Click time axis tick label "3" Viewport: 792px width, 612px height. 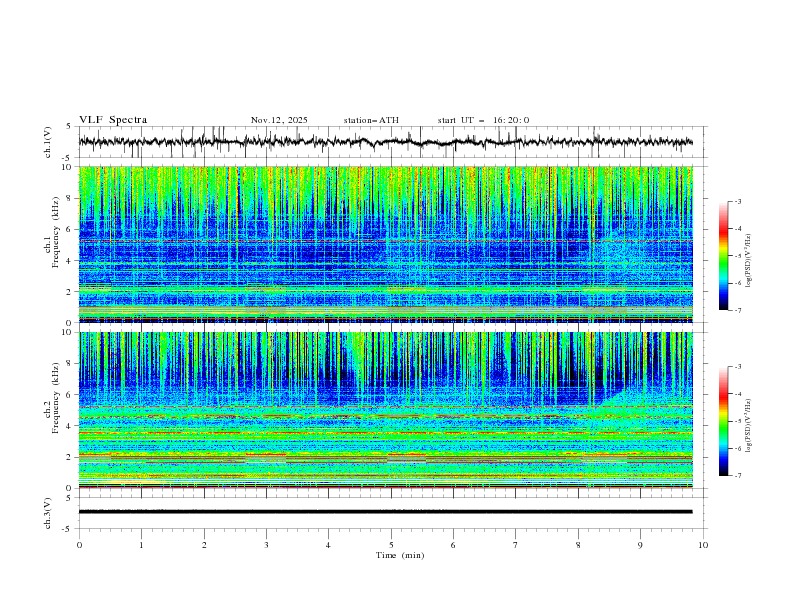(x=266, y=545)
